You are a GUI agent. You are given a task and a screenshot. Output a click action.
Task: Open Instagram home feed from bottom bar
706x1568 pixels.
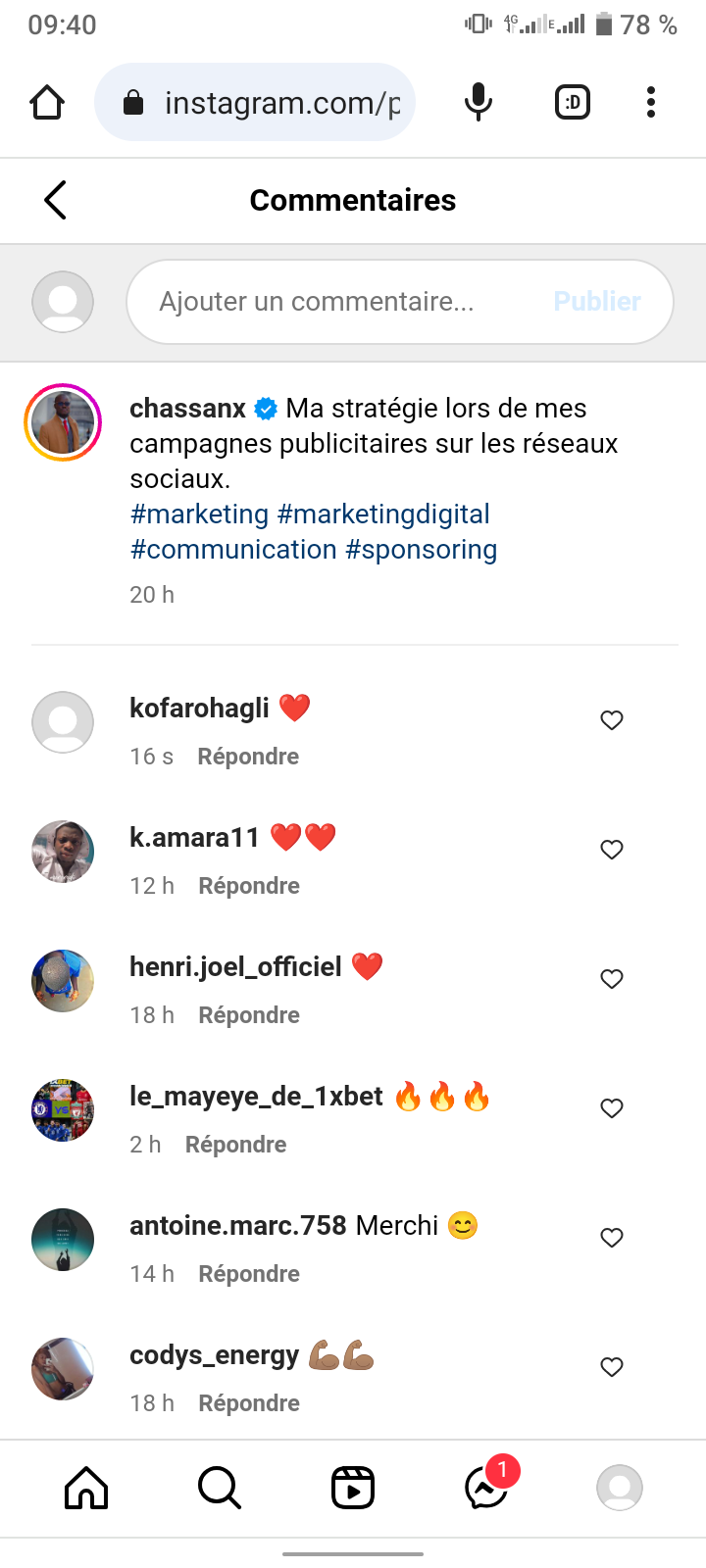pyautogui.click(x=86, y=1488)
